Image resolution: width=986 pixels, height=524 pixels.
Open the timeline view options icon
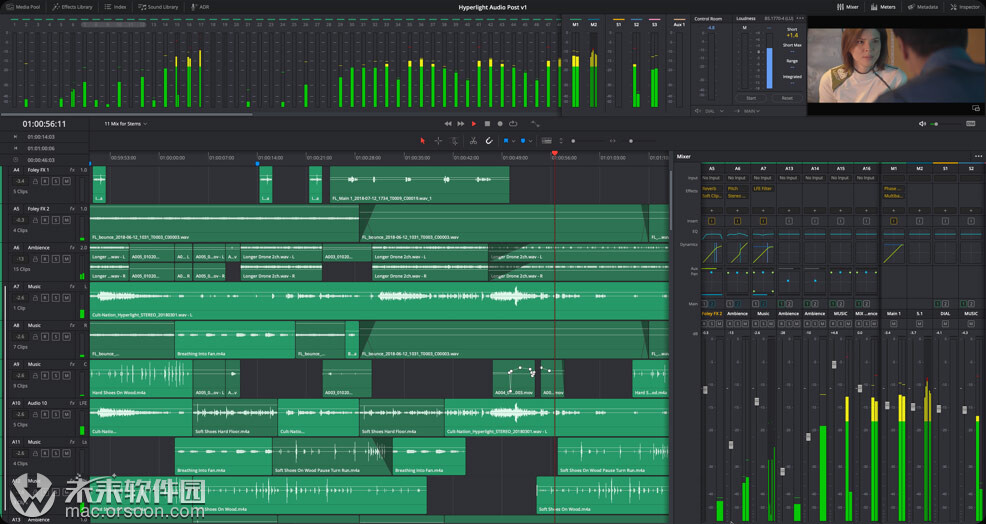(x=546, y=141)
